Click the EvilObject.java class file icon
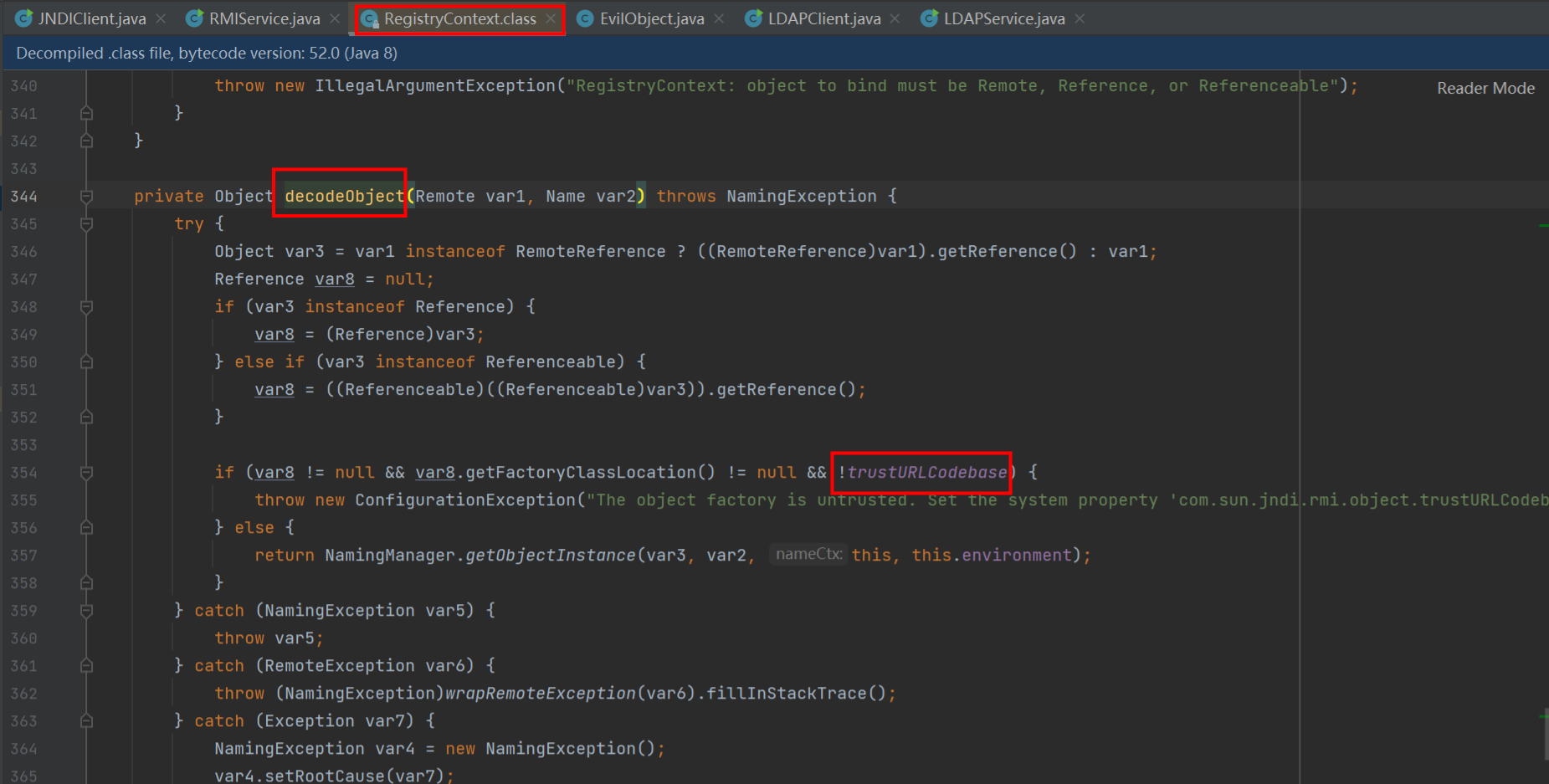Viewport: 1549px width, 784px height. [x=586, y=18]
